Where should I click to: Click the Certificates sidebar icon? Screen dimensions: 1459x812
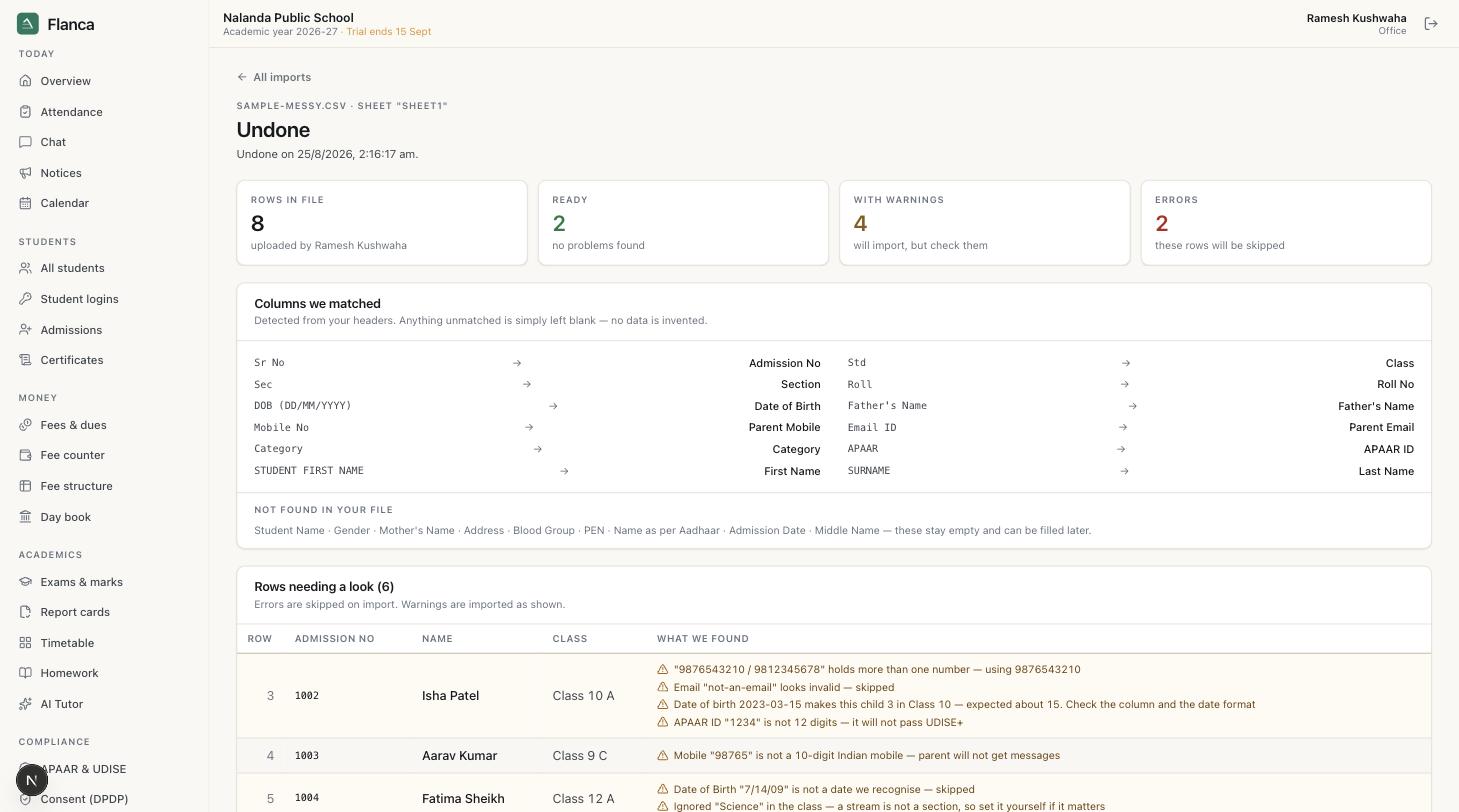click(x=25, y=360)
